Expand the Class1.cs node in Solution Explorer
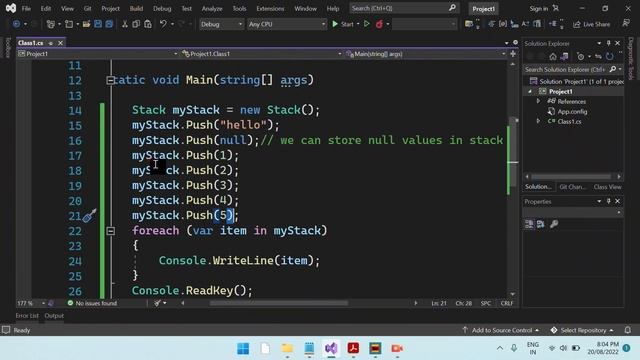Viewport: 640px width, 360px height. tap(538, 121)
